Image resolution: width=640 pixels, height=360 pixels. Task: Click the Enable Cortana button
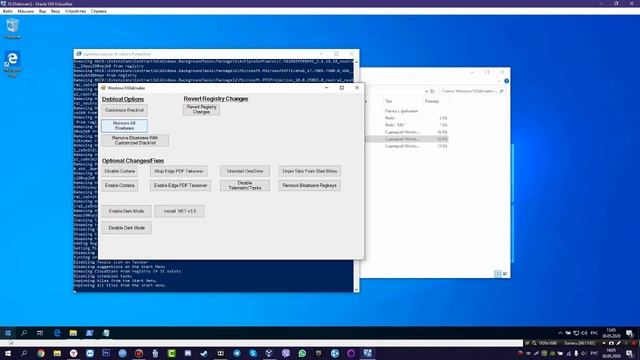click(x=120, y=186)
